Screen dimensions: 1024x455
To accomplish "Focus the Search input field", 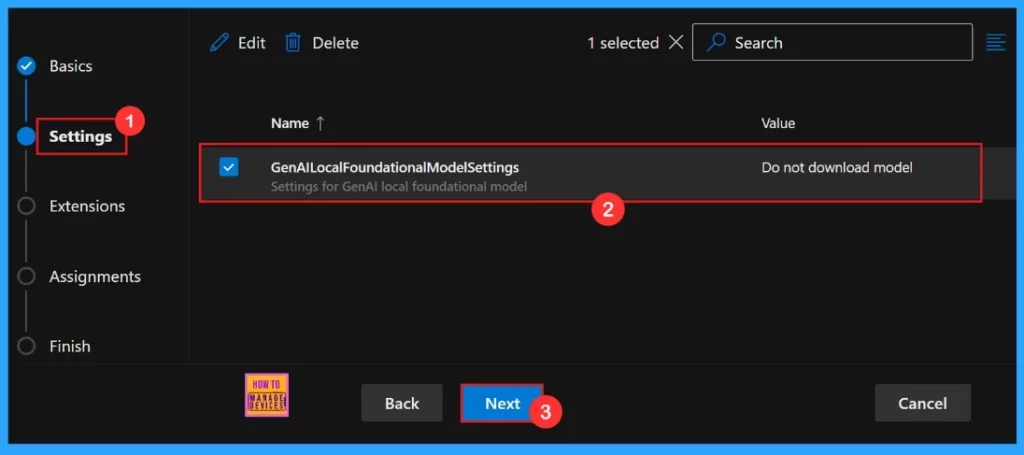I will 833,42.
